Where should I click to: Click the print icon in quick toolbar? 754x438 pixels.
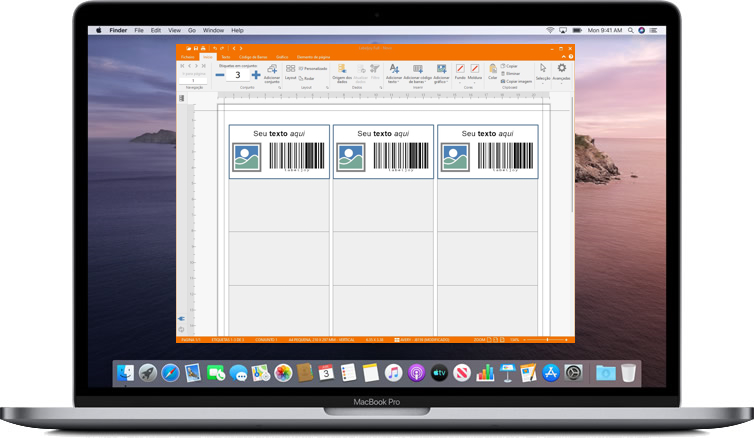click(x=203, y=48)
